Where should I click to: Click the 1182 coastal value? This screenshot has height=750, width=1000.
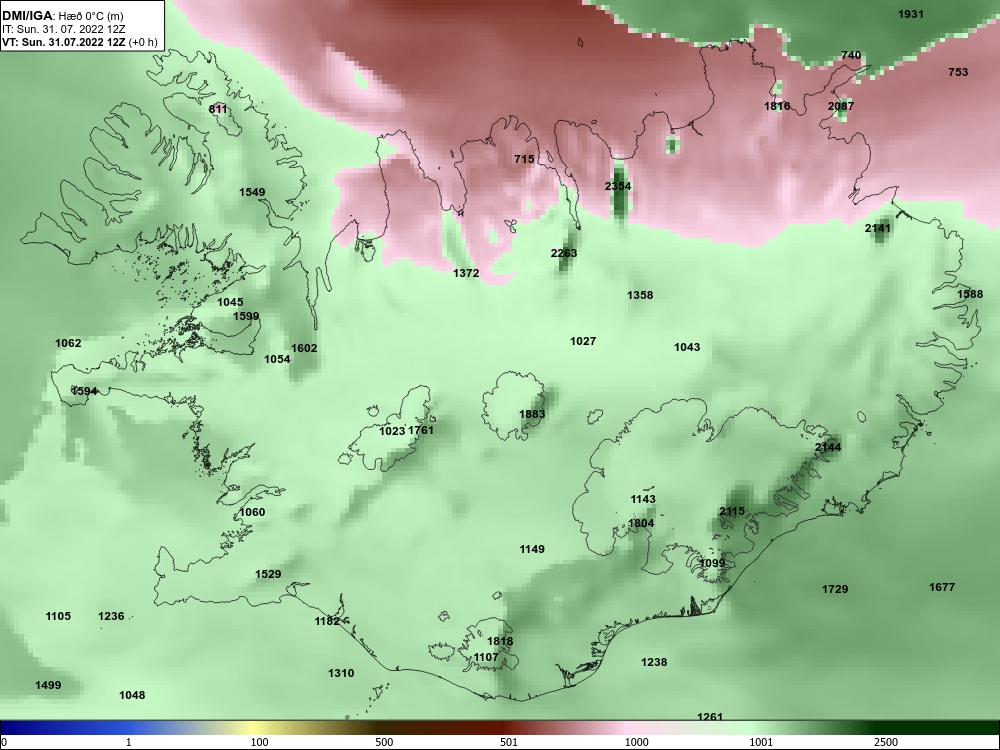click(327, 621)
